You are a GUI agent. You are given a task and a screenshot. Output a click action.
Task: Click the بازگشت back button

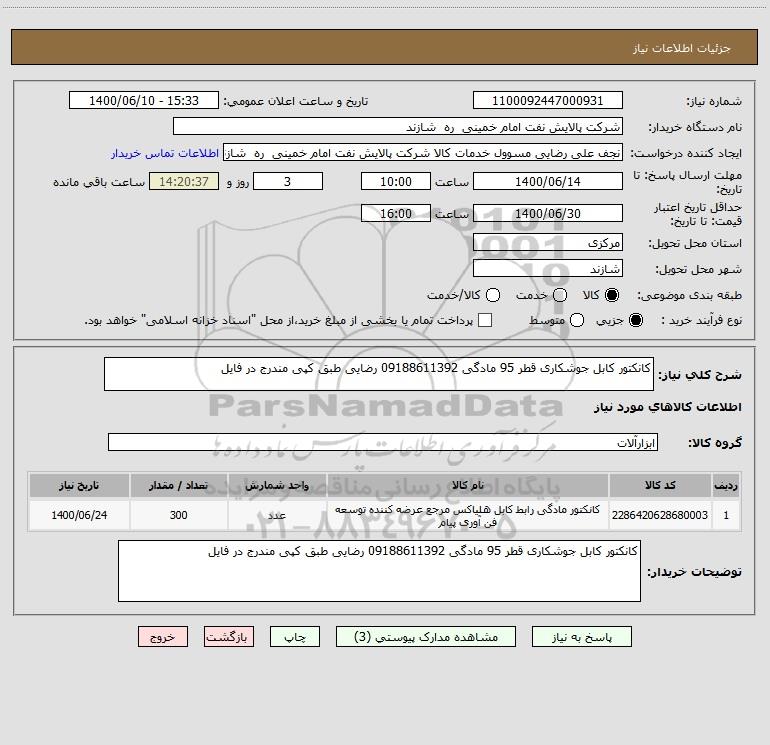229,637
